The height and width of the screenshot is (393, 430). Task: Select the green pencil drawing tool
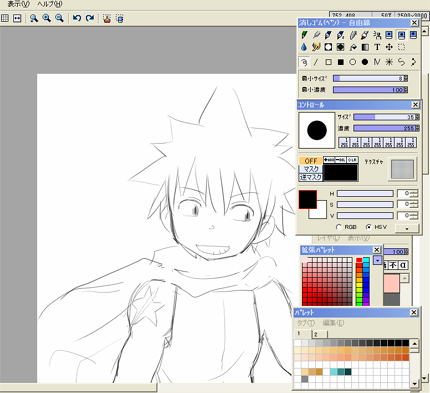[304, 35]
